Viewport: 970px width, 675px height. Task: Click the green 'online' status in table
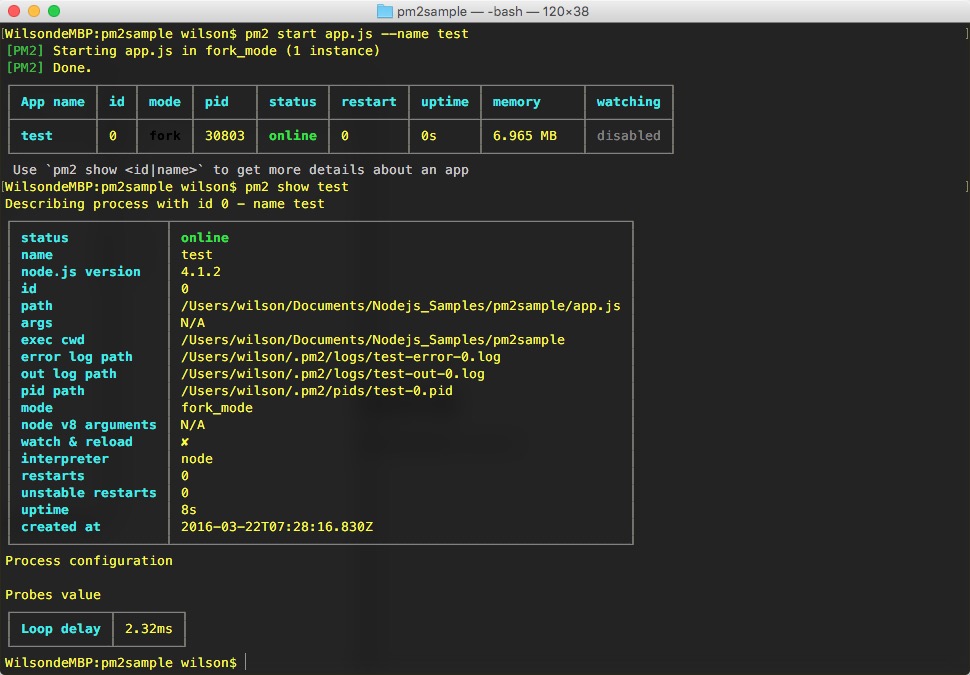(x=292, y=136)
